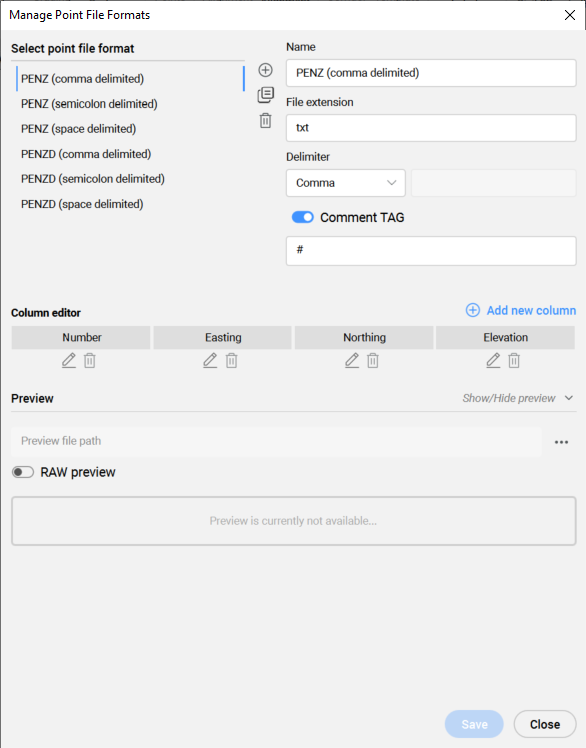This screenshot has height=748, width=586.
Task: Open the Comma delimiter dropdown
Action: click(x=345, y=183)
